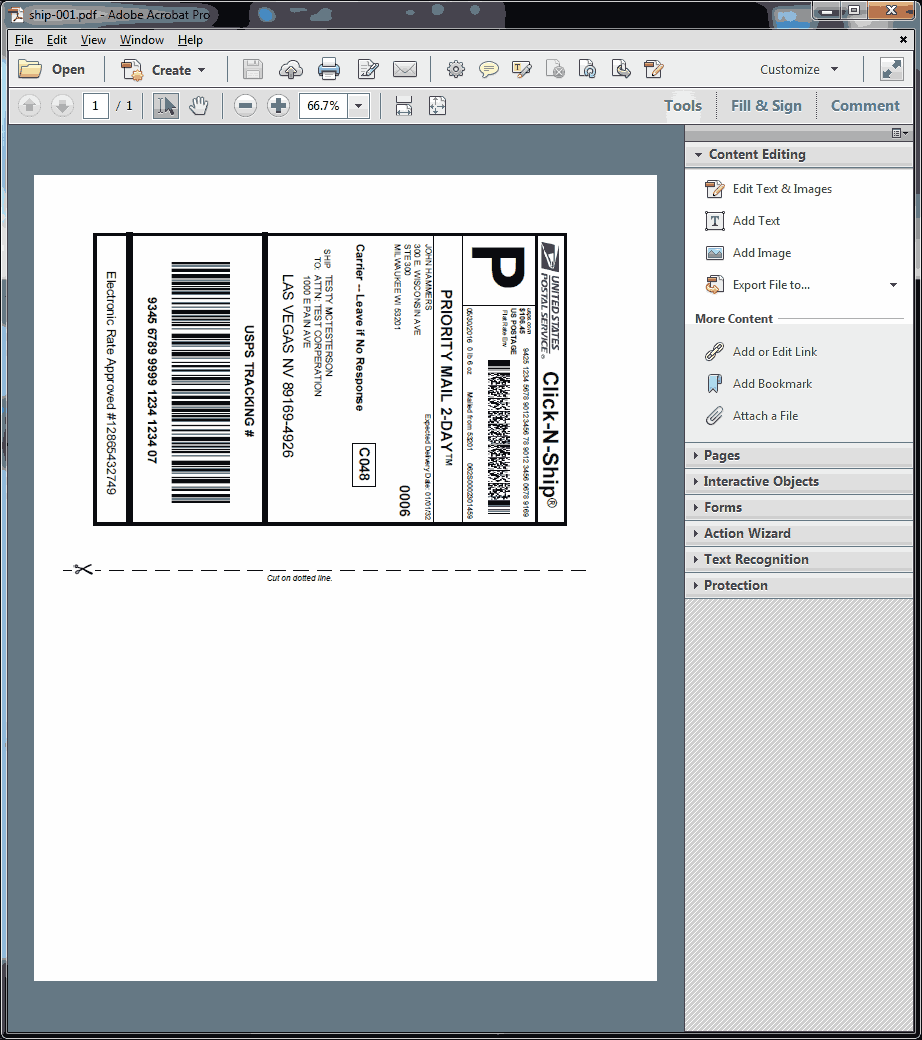The image size is (922, 1040).
Task: Click Add Bookmark
Action: [758, 383]
